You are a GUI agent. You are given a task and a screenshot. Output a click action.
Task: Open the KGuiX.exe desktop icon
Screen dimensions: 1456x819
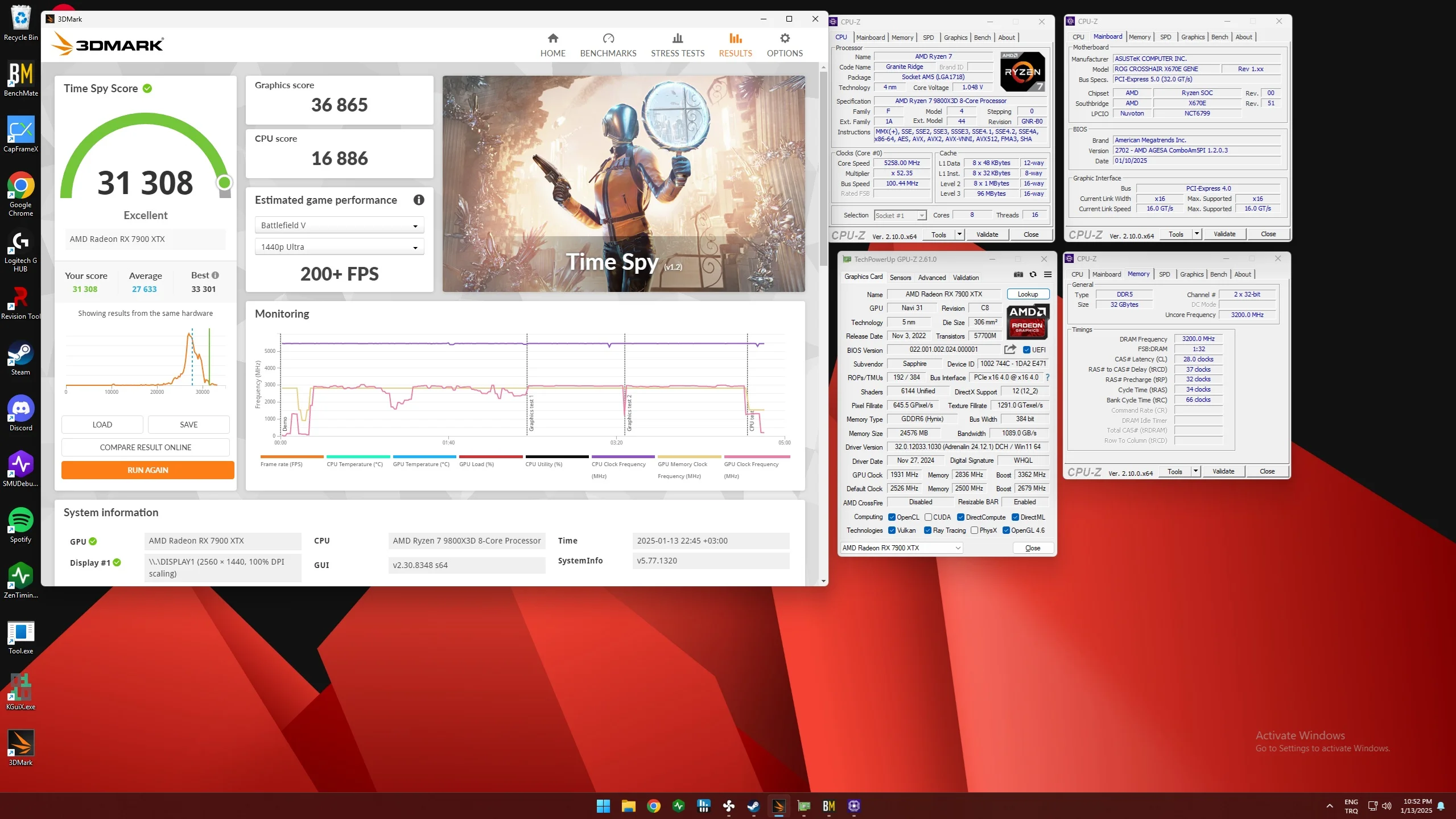21,693
